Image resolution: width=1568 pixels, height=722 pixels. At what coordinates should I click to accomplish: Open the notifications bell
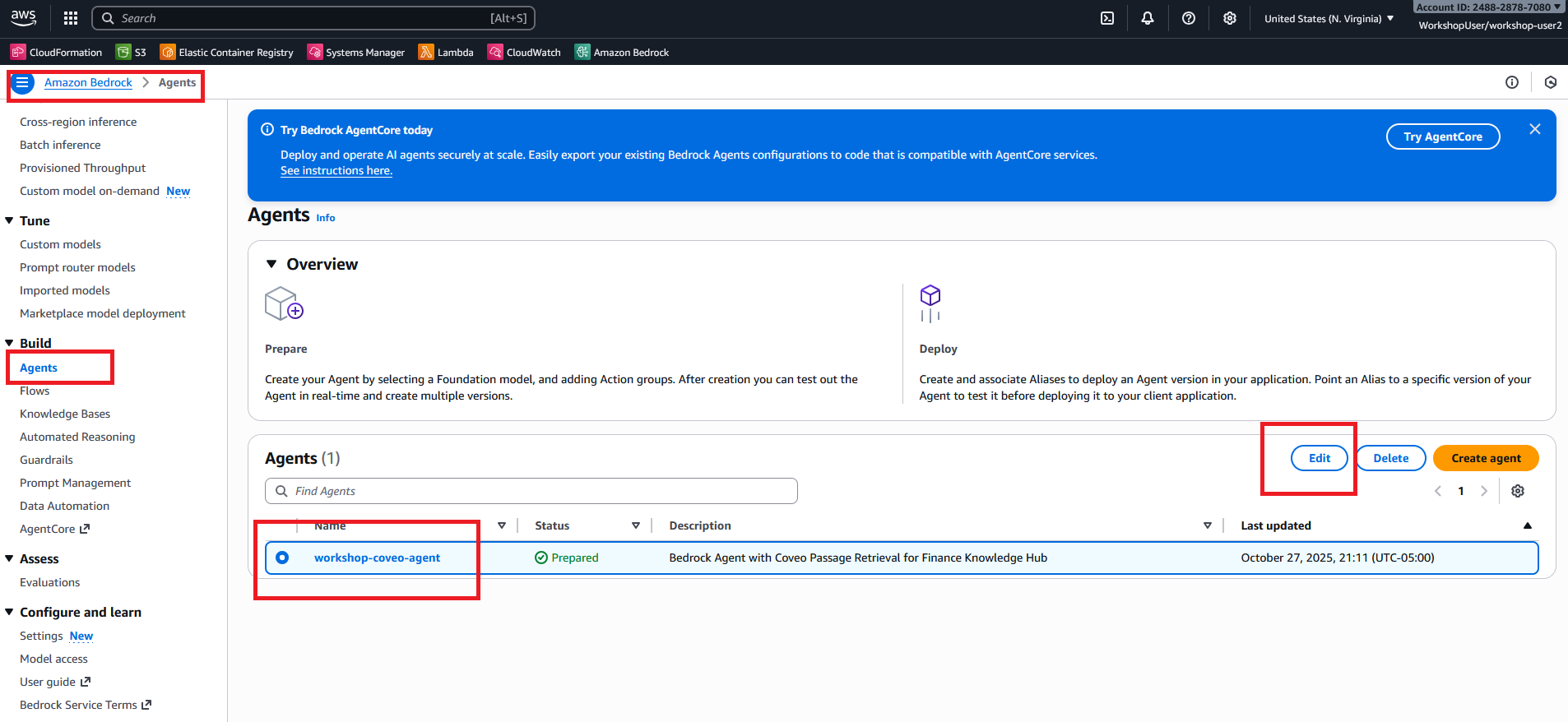[1148, 18]
